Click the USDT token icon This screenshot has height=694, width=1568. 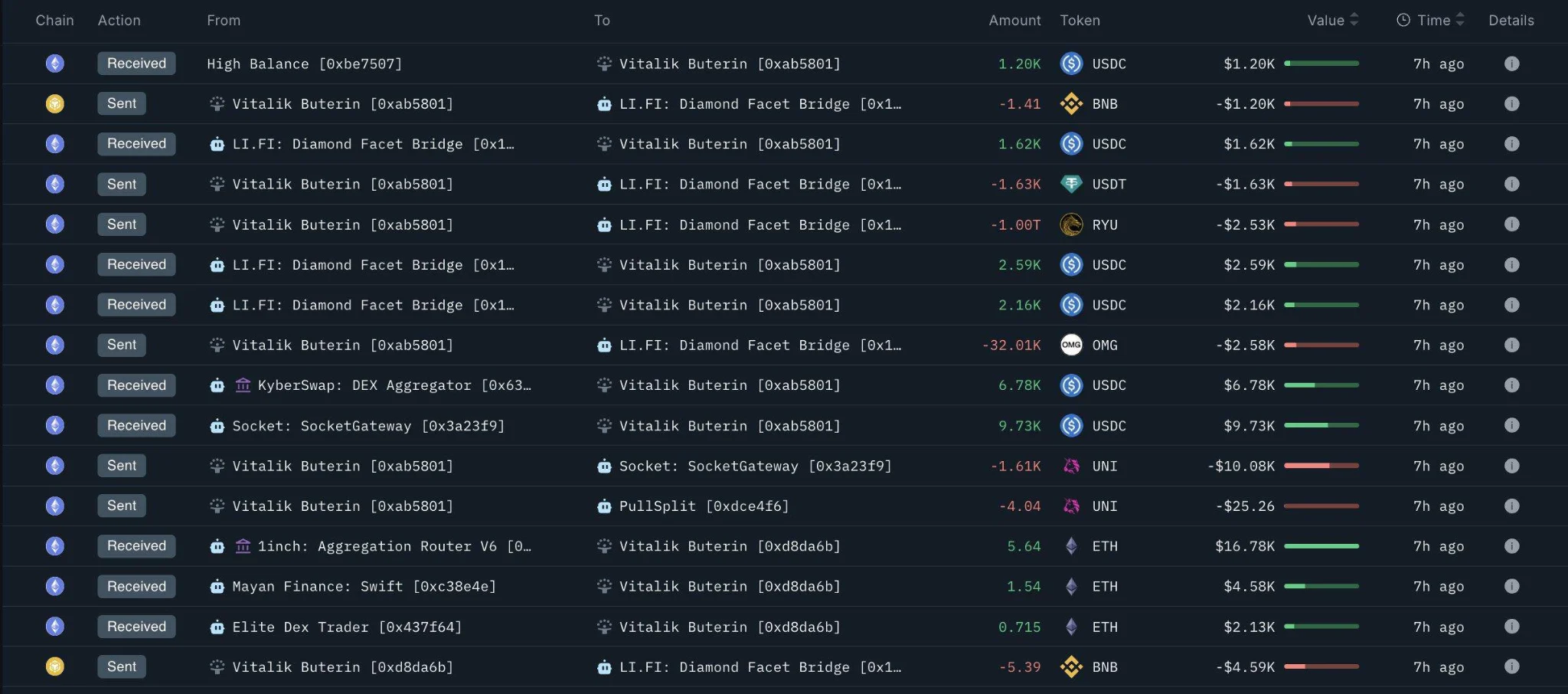coord(1071,184)
